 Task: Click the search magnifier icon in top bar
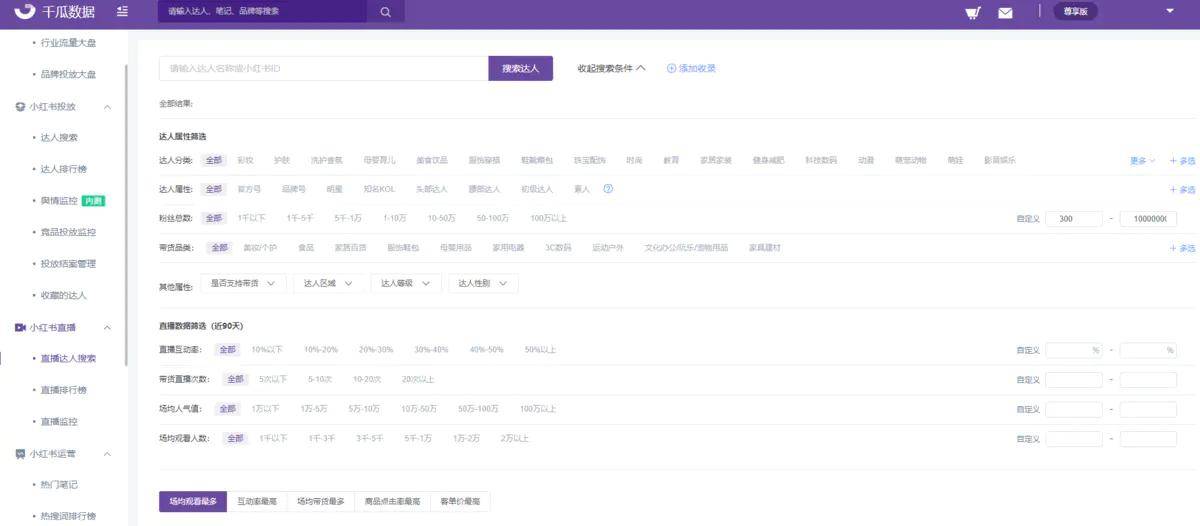coord(385,12)
